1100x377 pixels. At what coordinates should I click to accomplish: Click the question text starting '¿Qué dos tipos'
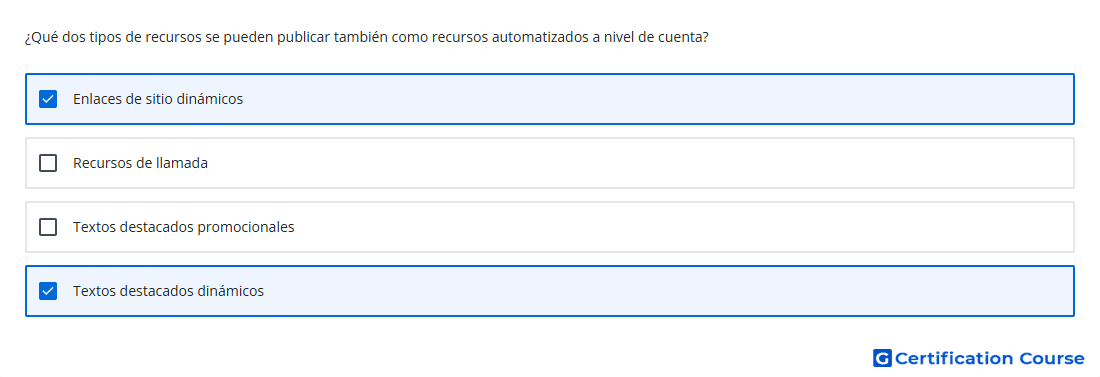(x=366, y=38)
